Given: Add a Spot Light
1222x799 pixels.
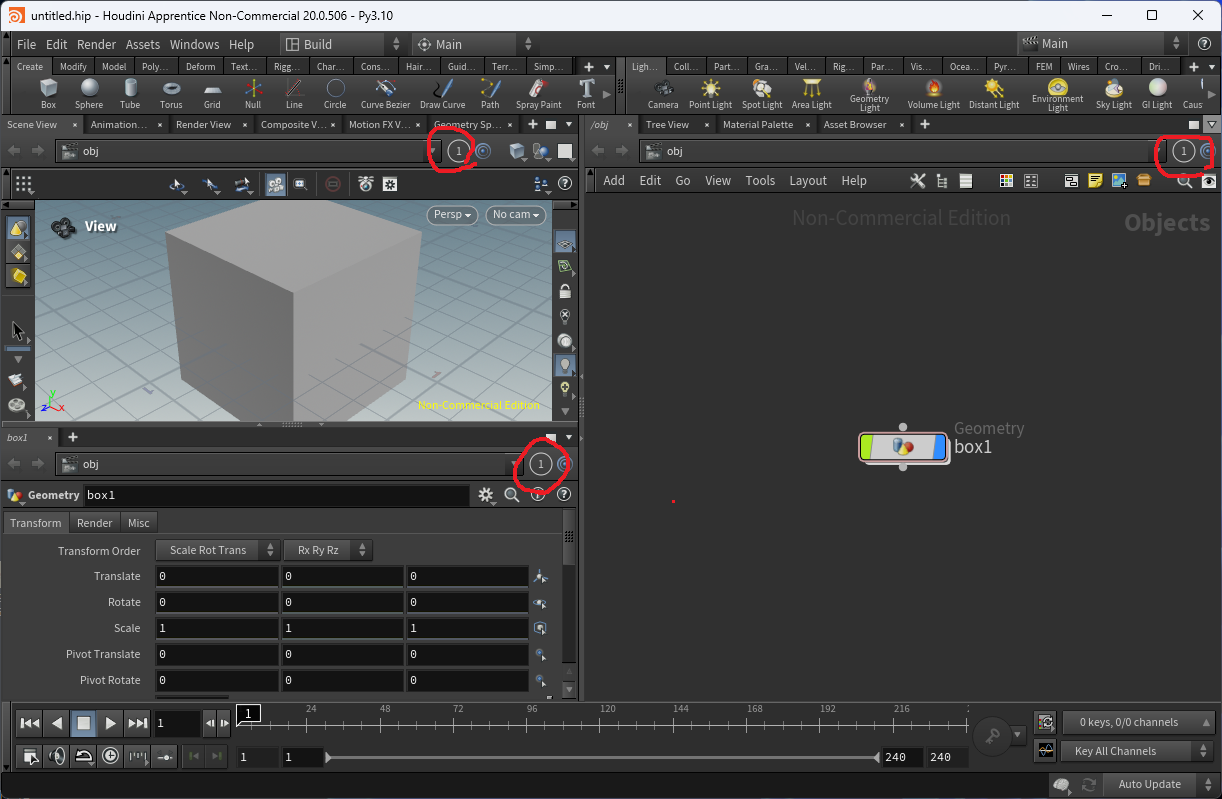Looking at the screenshot, I should (762, 94).
